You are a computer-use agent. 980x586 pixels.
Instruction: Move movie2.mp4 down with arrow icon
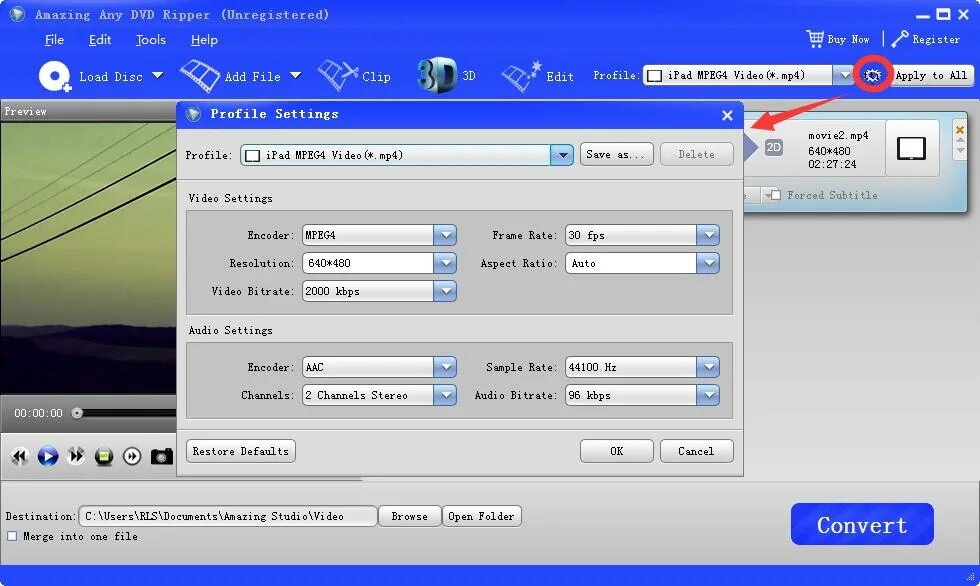(x=960, y=151)
